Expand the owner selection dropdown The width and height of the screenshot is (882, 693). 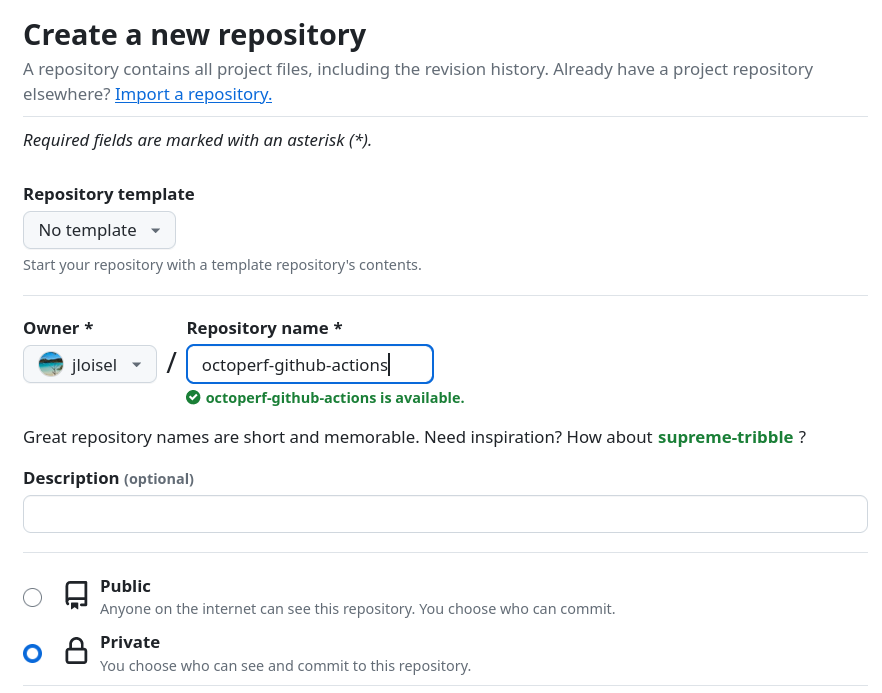click(x=90, y=363)
